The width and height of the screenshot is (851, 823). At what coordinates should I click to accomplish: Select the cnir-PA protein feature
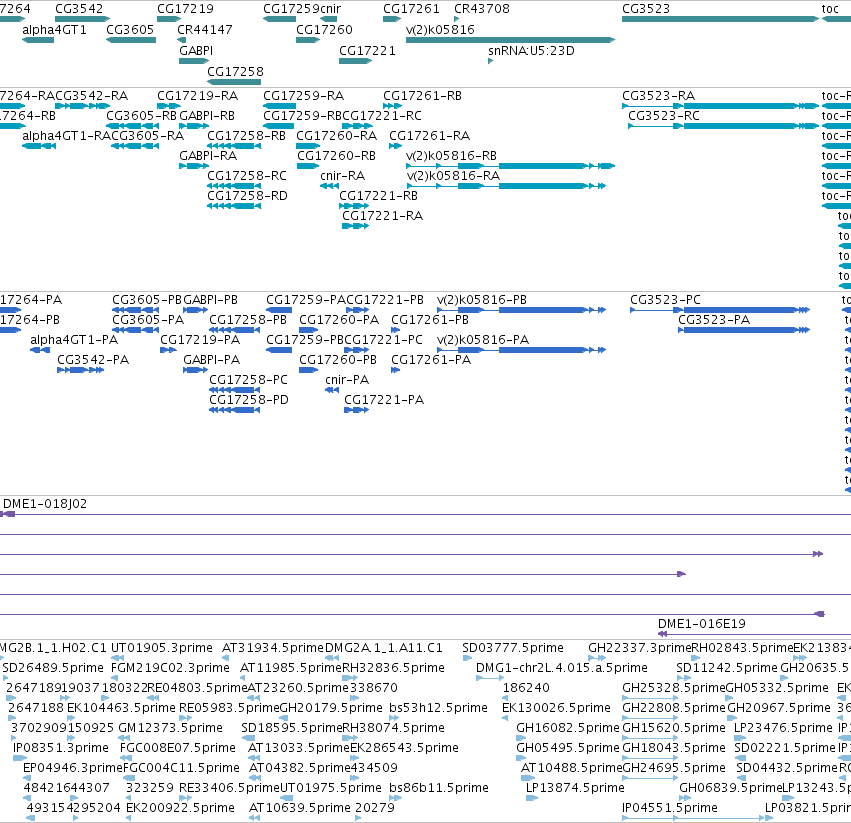coord(332,390)
